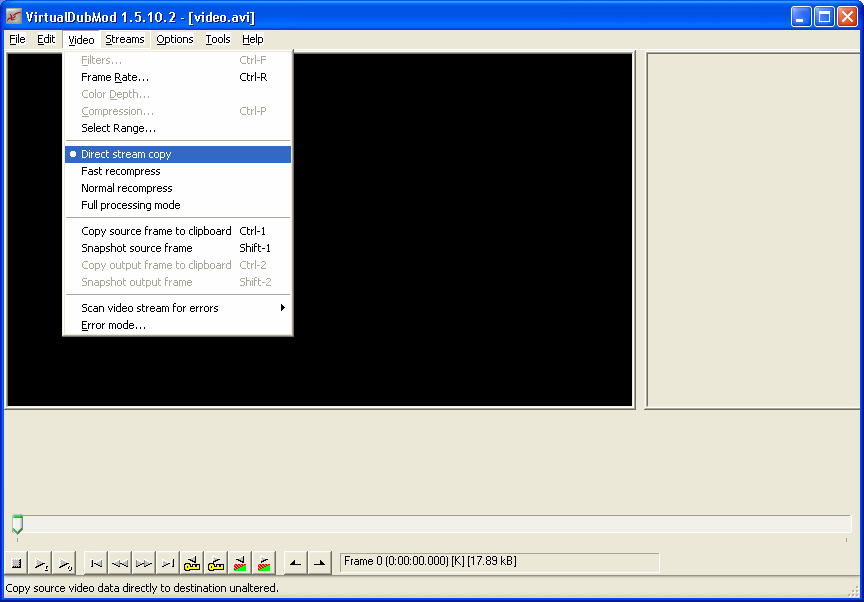Set selection end mark-out
864x602 pixels.
pos(320,563)
